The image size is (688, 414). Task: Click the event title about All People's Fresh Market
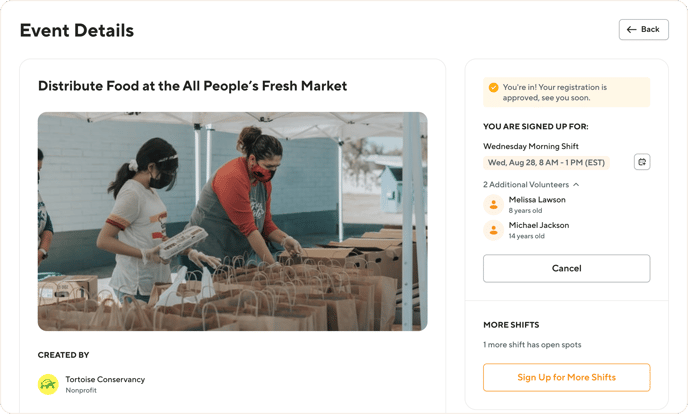pyautogui.click(x=192, y=86)
